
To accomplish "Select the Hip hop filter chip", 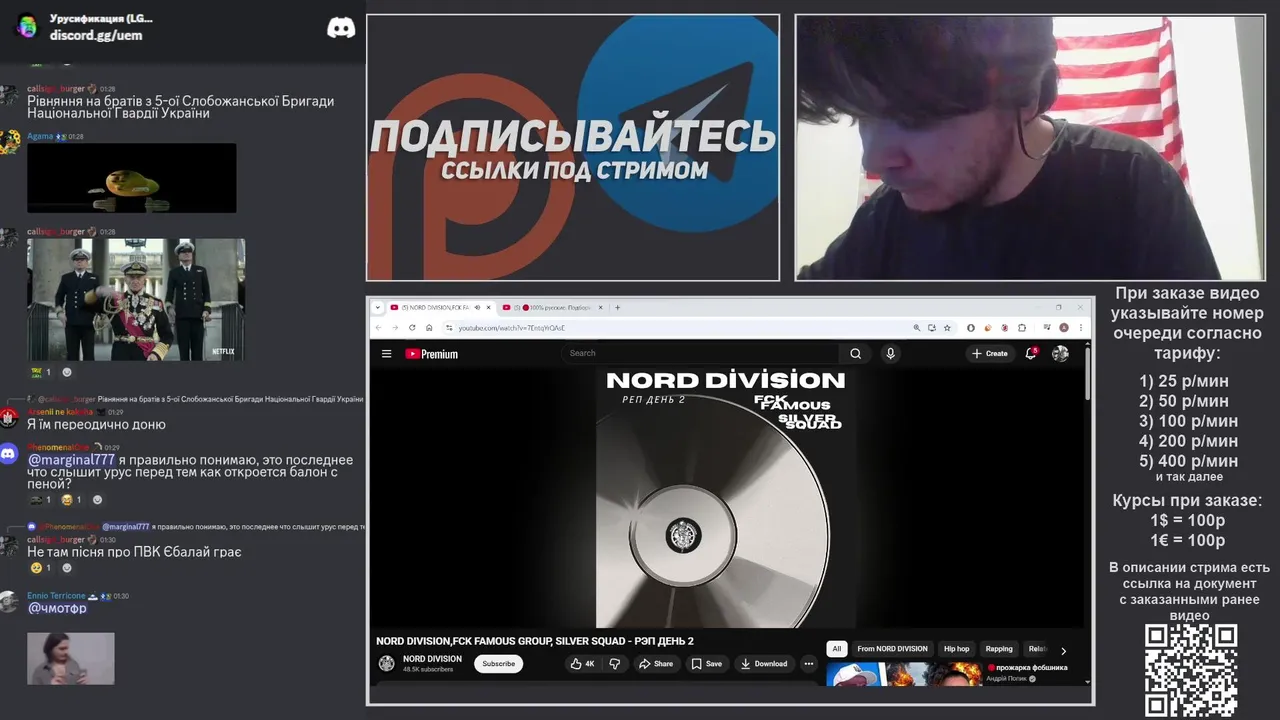I will tap(956, 649).
